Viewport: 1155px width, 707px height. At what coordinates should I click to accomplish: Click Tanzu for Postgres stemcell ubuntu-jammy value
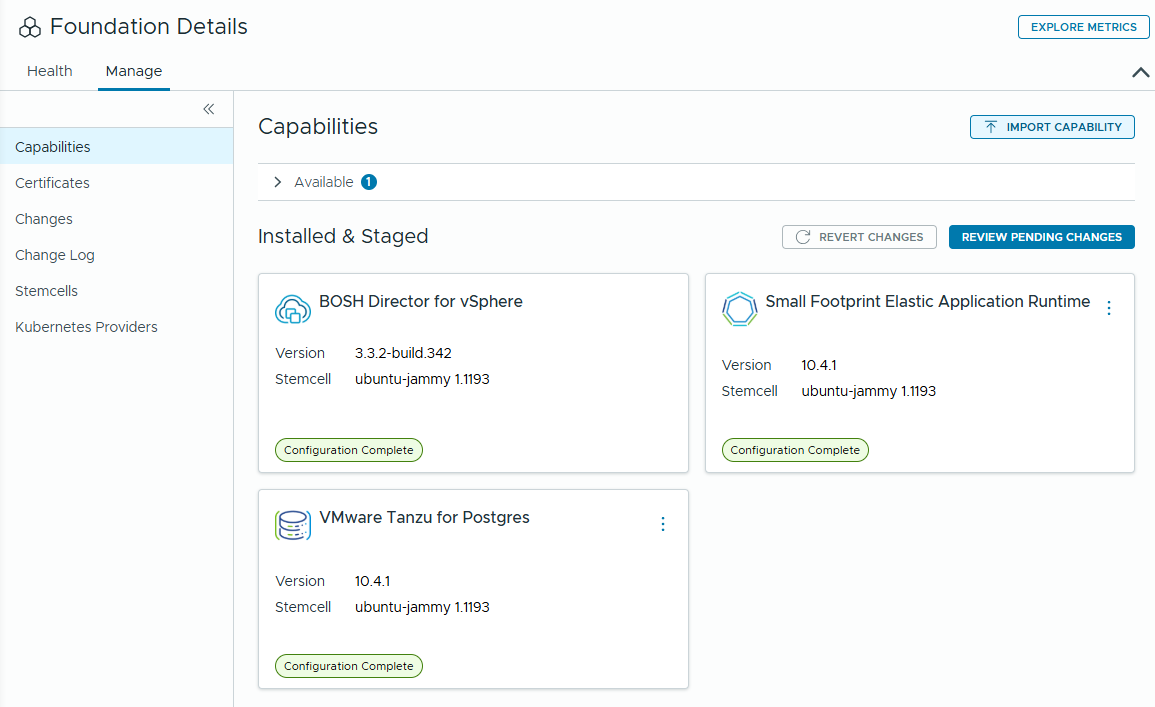422,607
